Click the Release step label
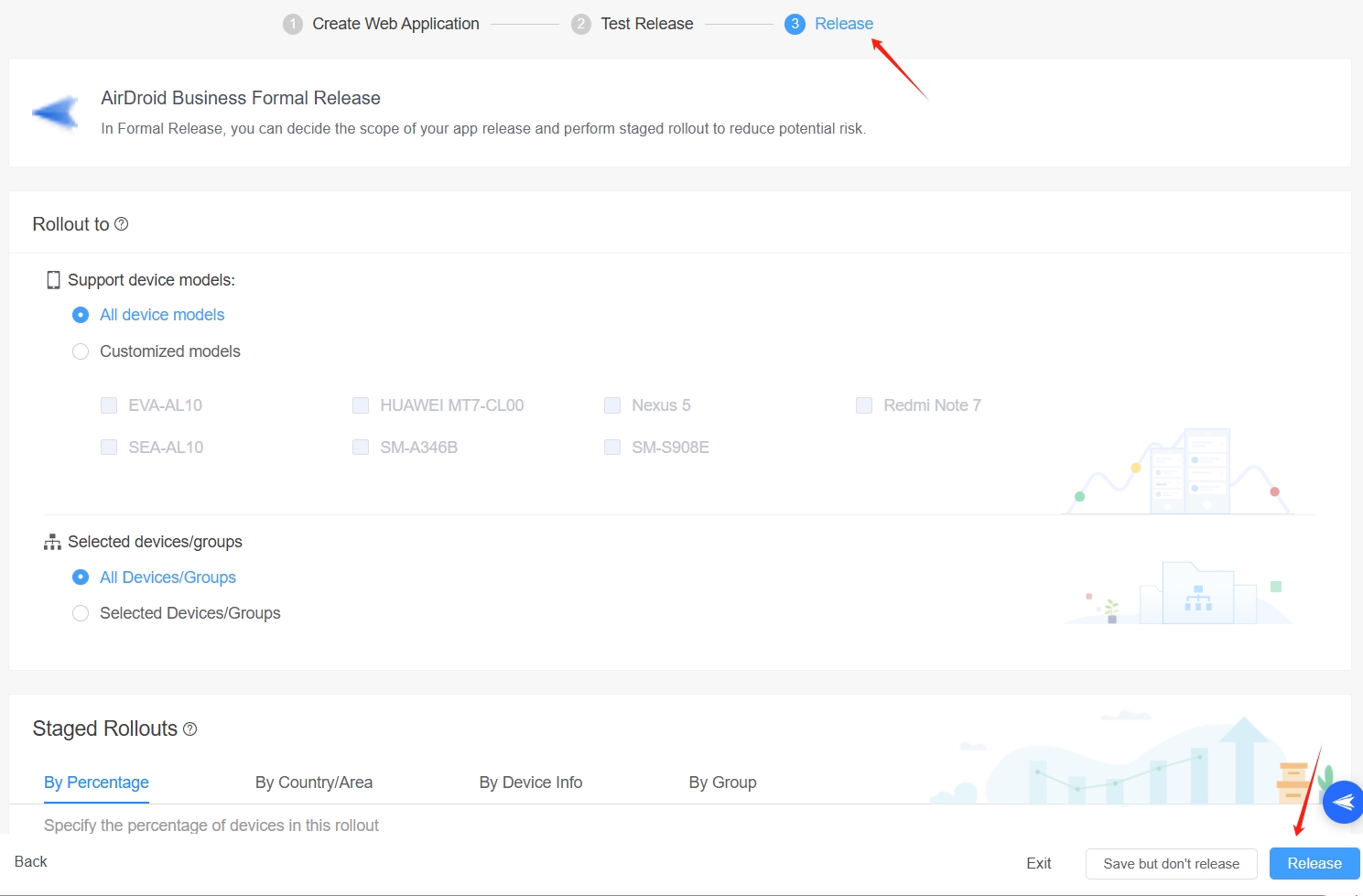Image resolution: width=1363 pixels, height=896 pixels. 844,24
